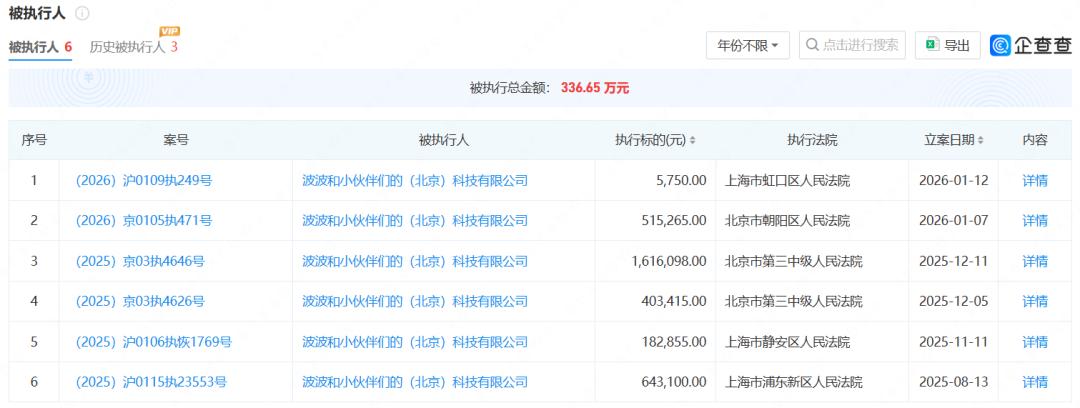
Task: Click the amount 515,265.00
Action: click(674, 221)
